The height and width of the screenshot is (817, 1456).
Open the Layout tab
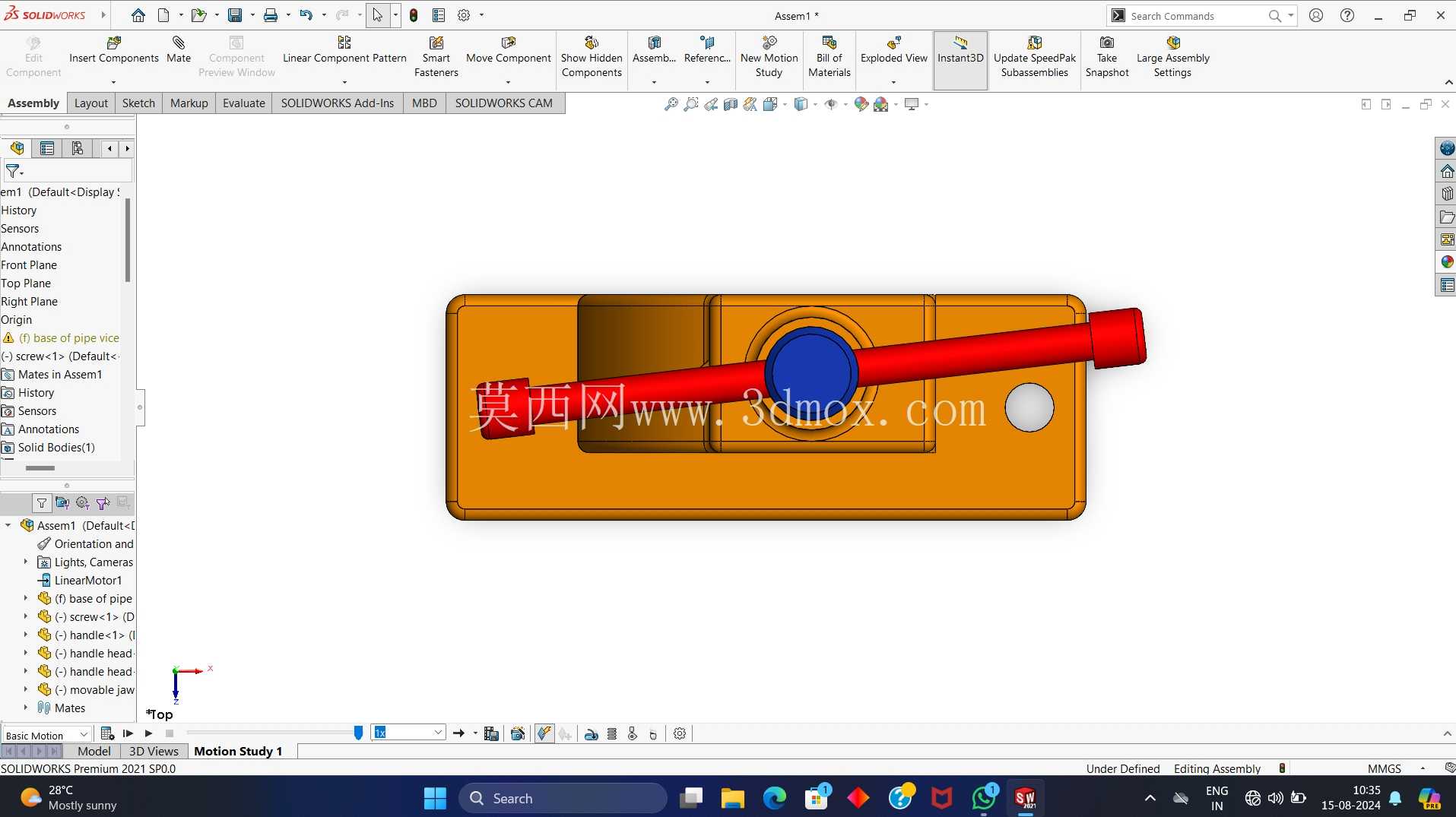91,103
